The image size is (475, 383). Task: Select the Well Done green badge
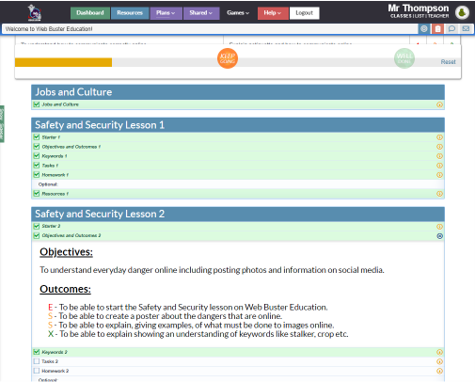point(404,59)
